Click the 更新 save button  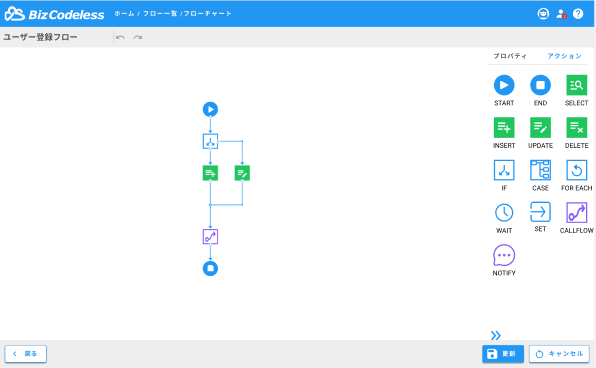click(502, 354)
